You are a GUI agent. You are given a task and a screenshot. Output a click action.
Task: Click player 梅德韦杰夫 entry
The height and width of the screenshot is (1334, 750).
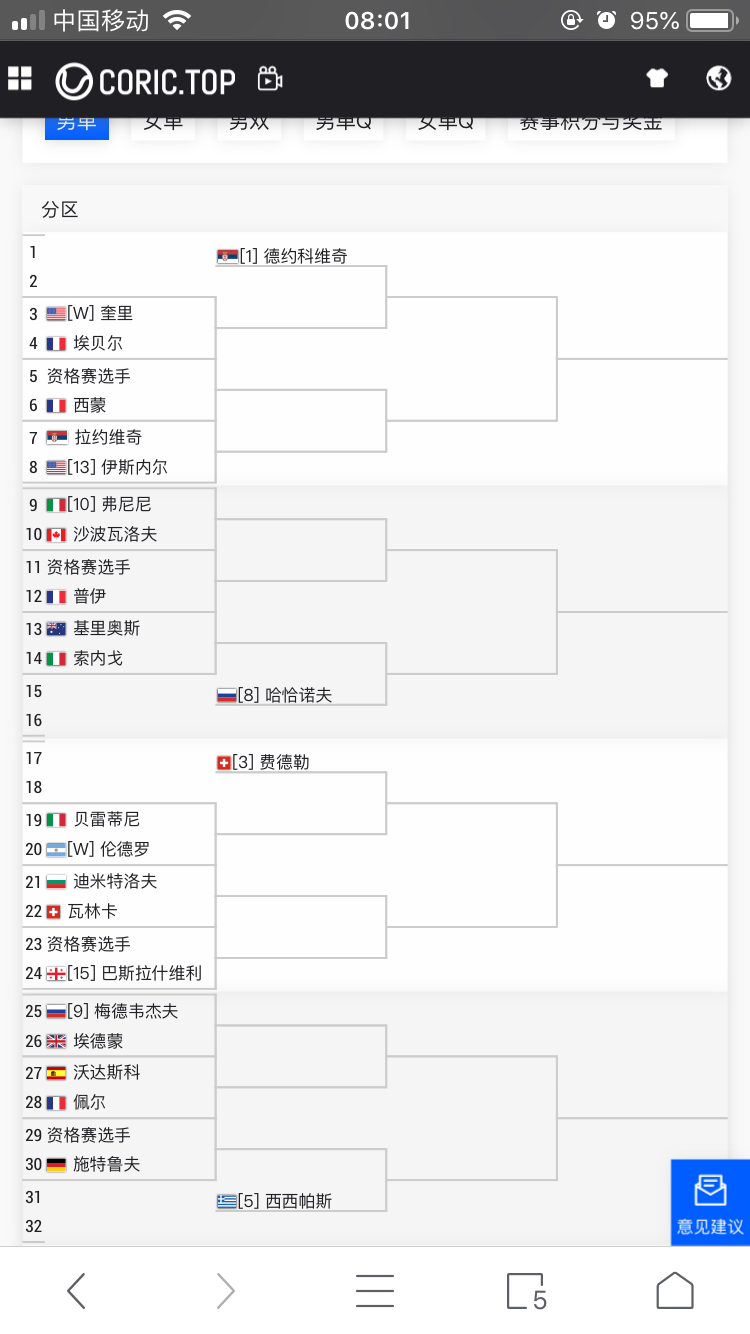(136, 1011)
